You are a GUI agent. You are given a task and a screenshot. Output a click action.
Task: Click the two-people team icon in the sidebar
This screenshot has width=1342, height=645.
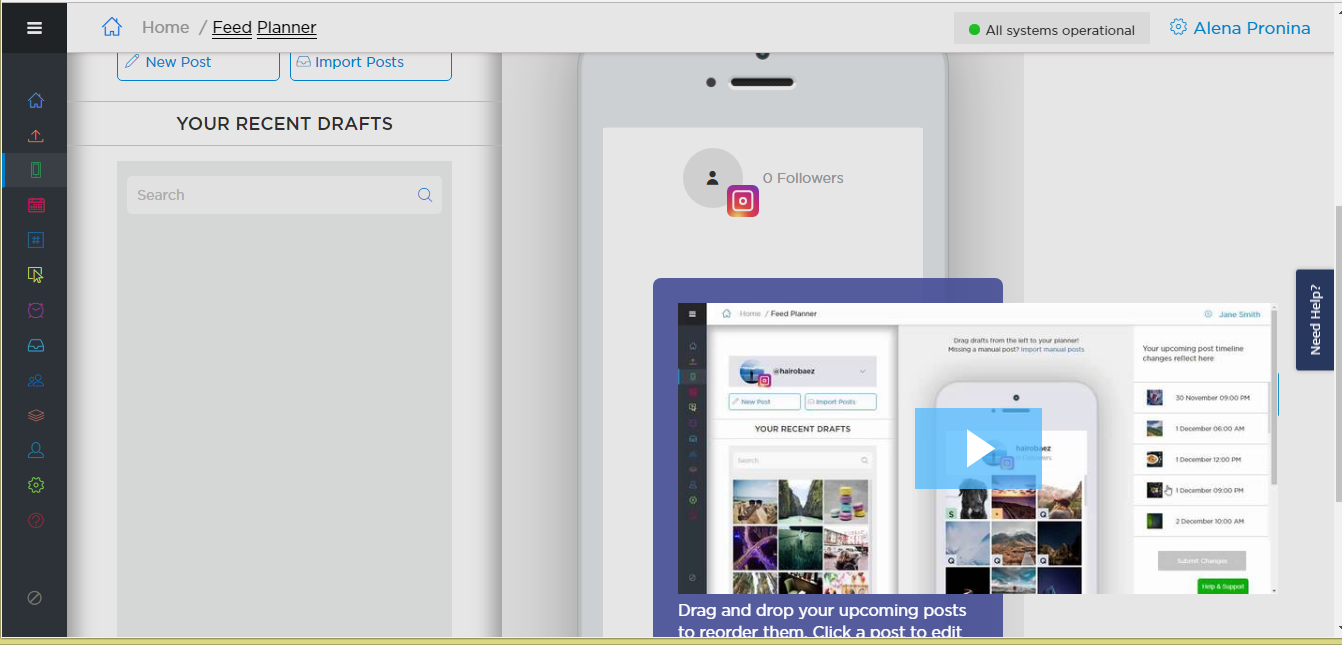pyautogui.click(x=36, y=381)
